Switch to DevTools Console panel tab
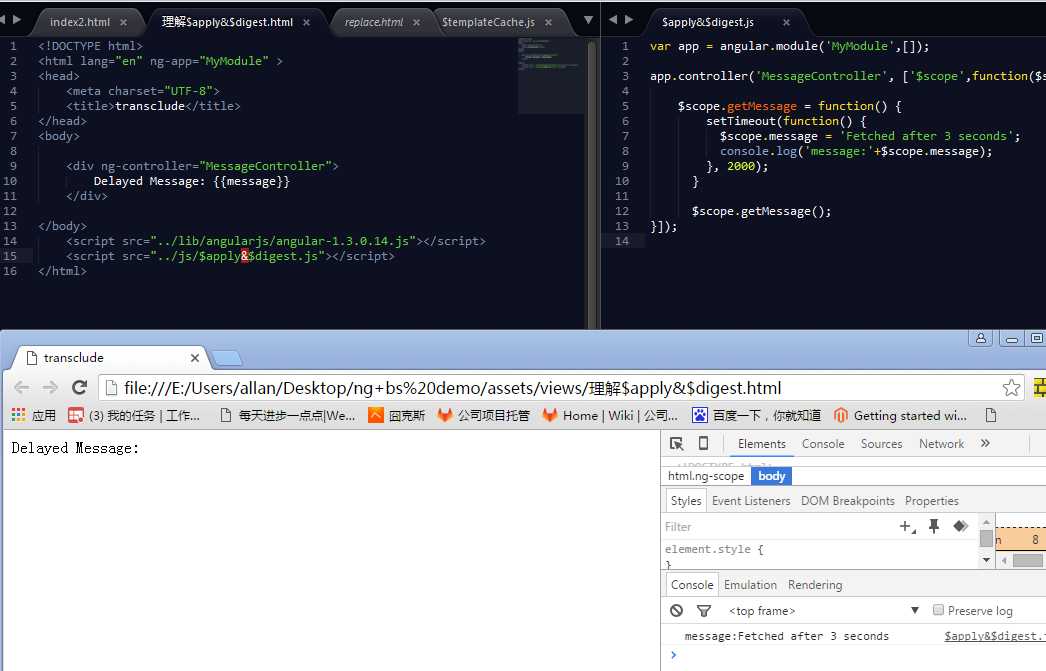 823,444
